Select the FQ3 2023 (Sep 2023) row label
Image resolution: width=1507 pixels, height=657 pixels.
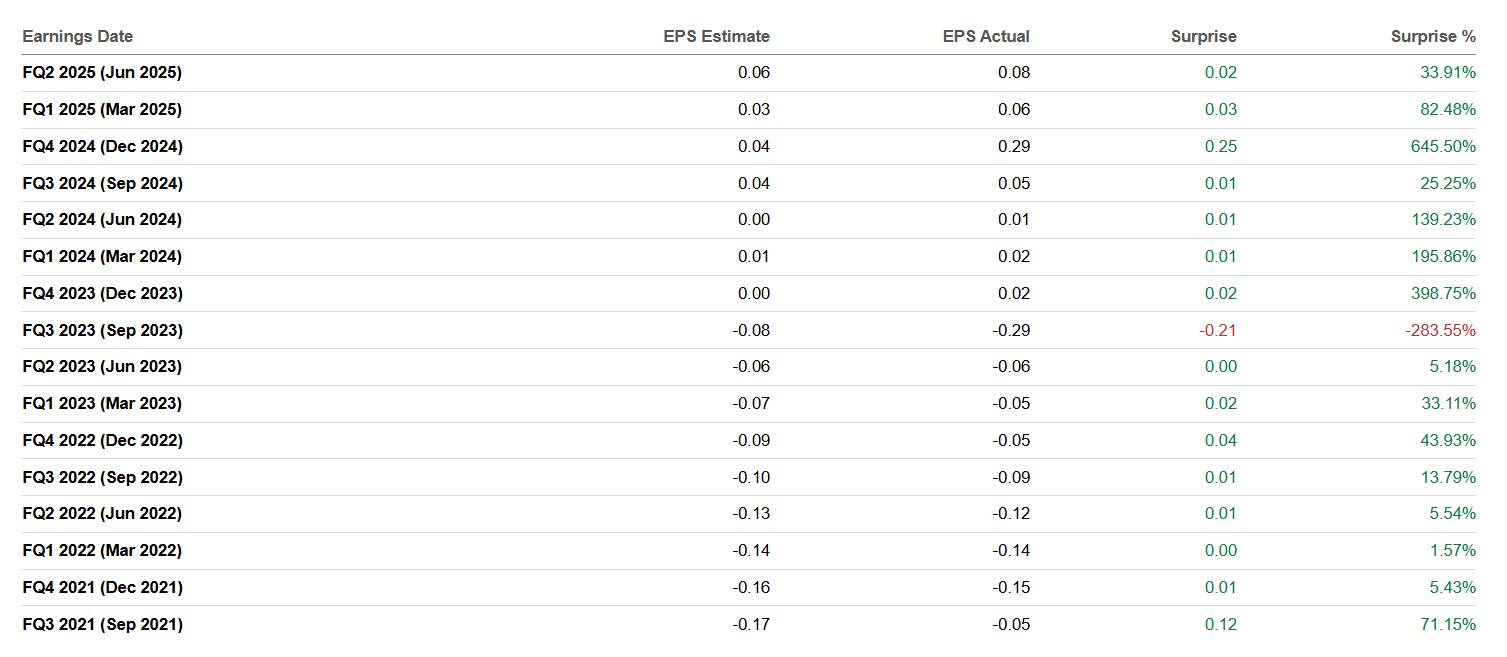point(102,330)
